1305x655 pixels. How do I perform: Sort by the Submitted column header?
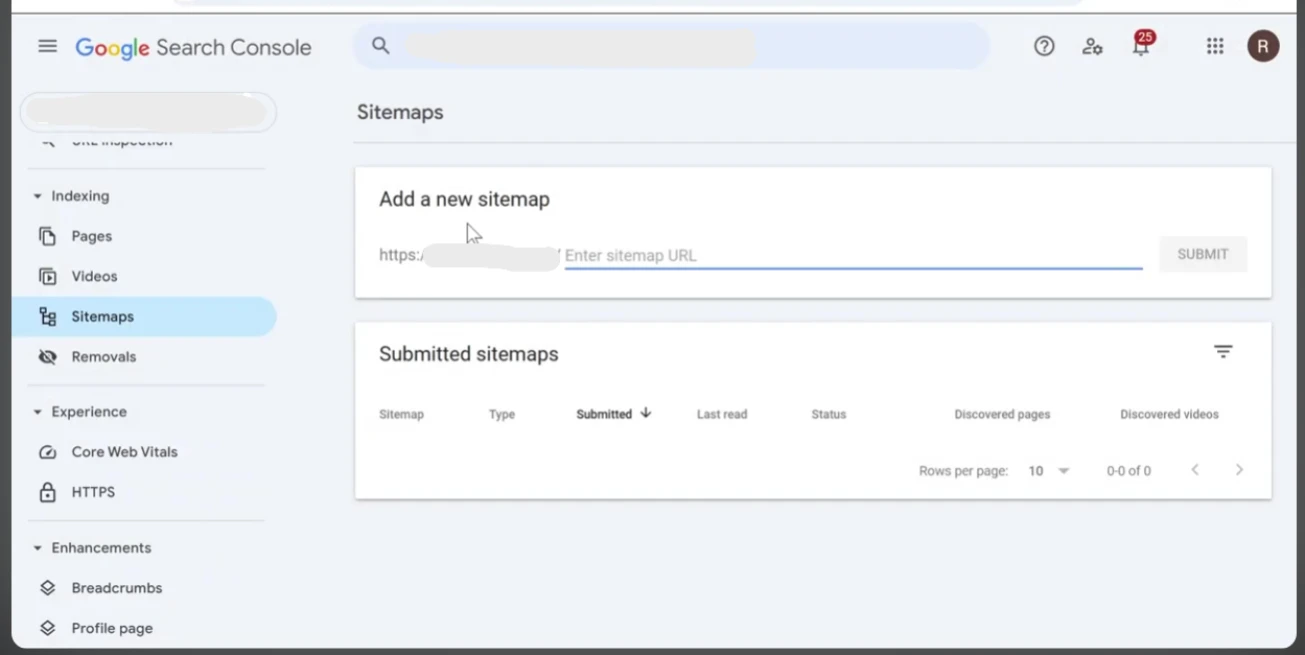click(605, 414)
